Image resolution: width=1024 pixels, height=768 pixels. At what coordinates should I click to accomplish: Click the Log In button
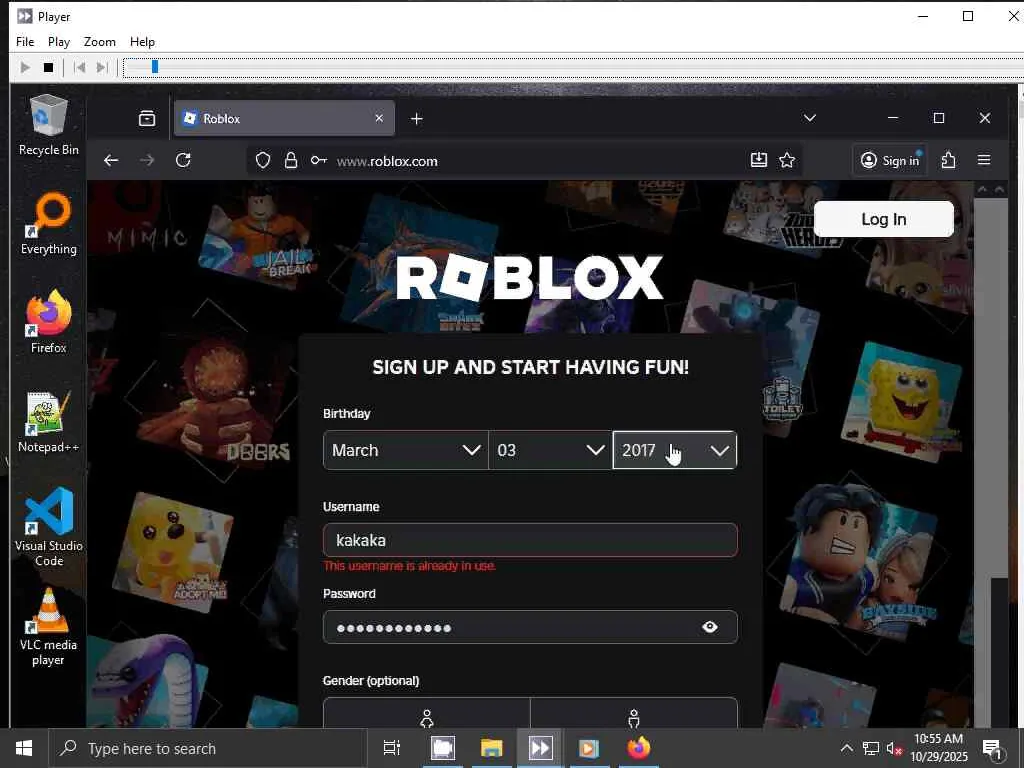click(x=884, y=219)
